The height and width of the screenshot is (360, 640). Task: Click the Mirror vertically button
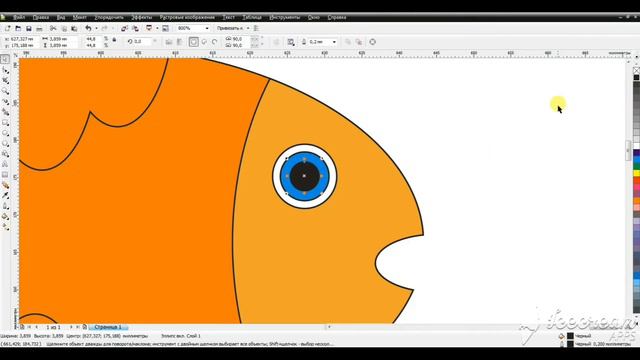[x=179, y=42]
